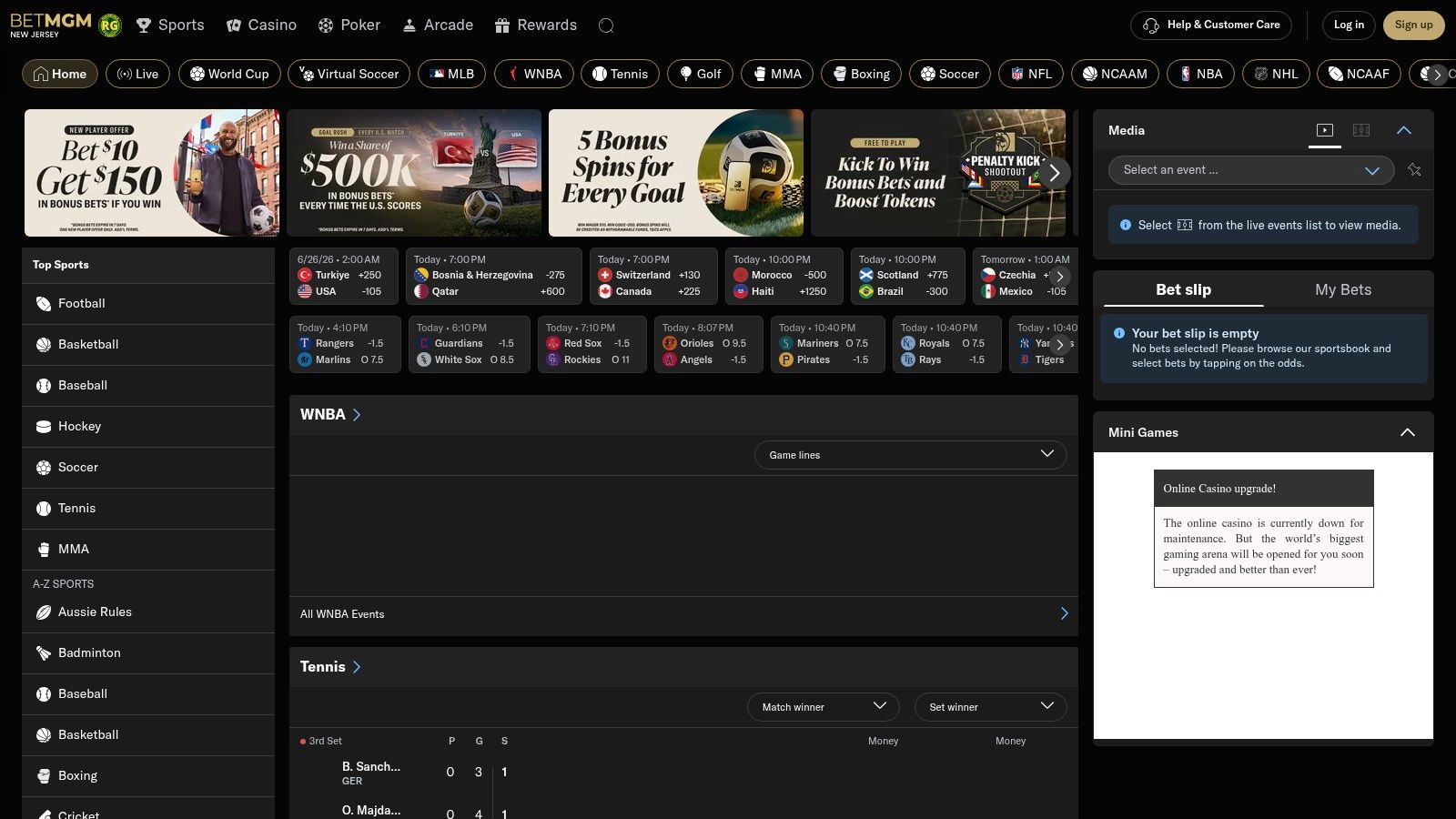Select the World Cup pill
Image resolution: width=1456 pixels, height=819 pixels.
point(229,74)
